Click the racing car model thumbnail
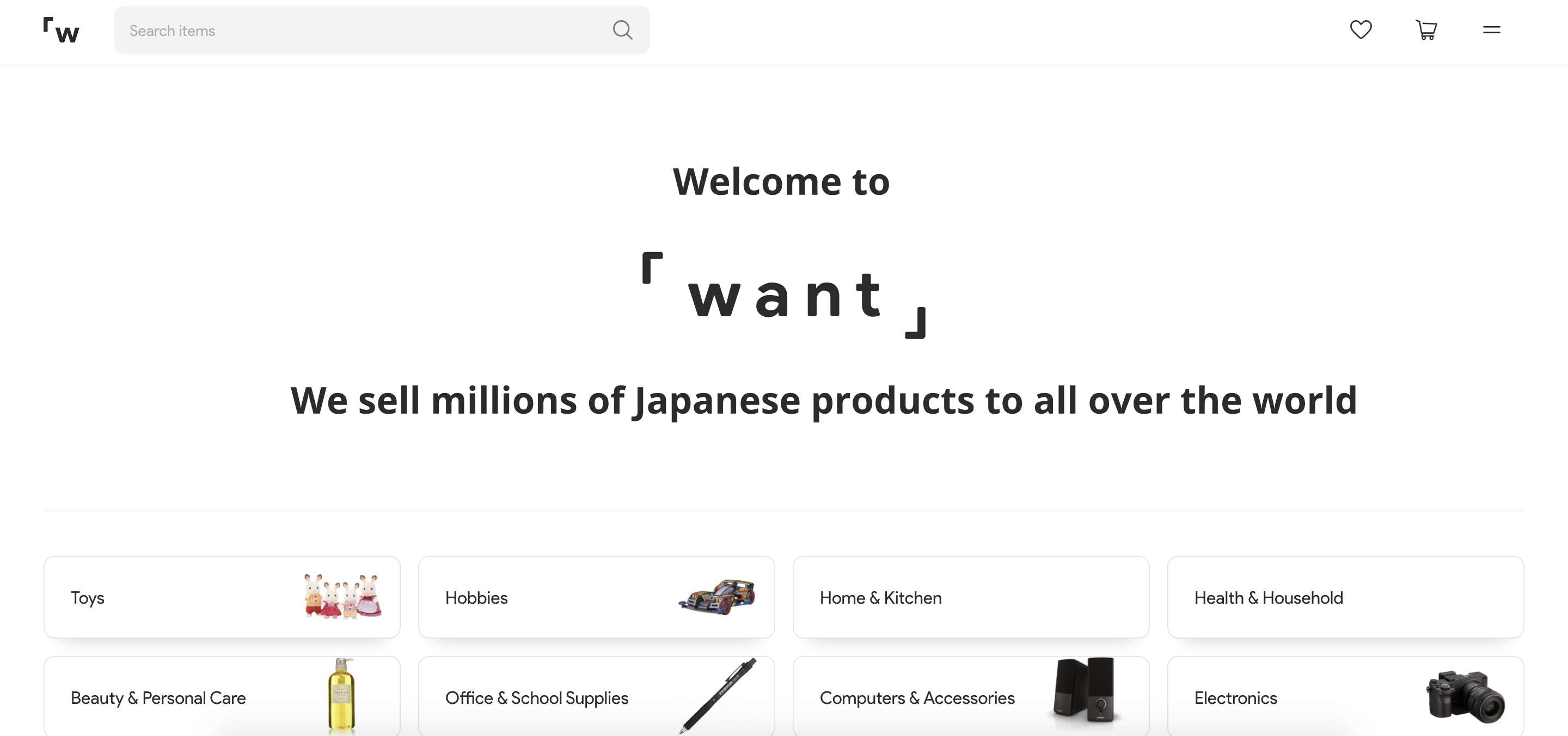The image size is (1568, 736). [717, 597]
